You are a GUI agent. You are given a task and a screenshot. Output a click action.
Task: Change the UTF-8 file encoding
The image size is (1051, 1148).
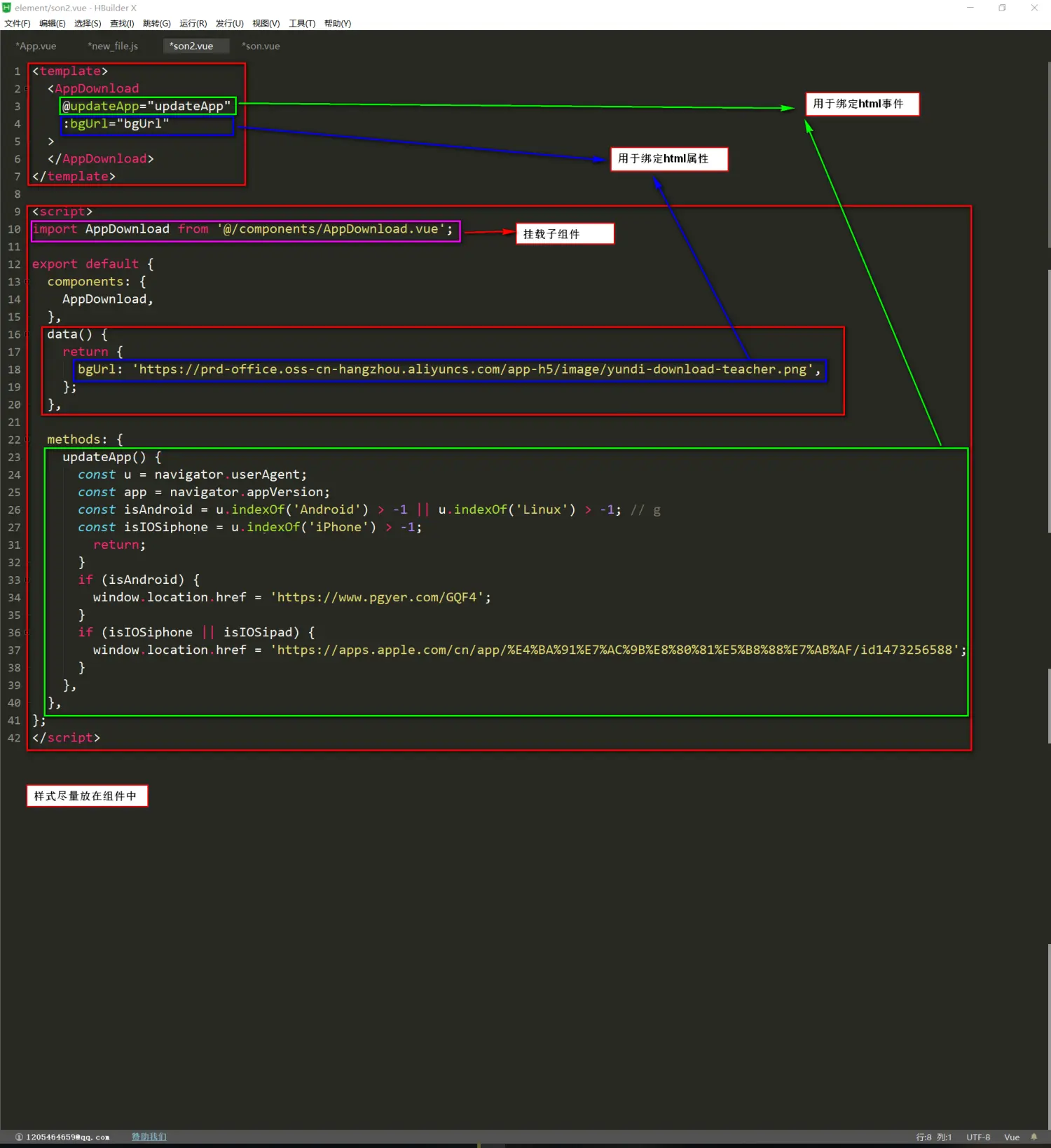pyautogui.click(x=978, y=1137)
